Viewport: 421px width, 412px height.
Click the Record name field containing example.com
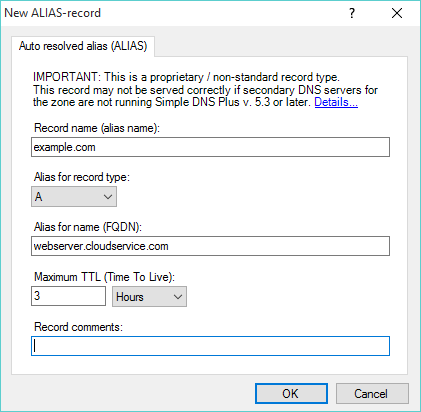pyautogui.click(x=210, y=147)
